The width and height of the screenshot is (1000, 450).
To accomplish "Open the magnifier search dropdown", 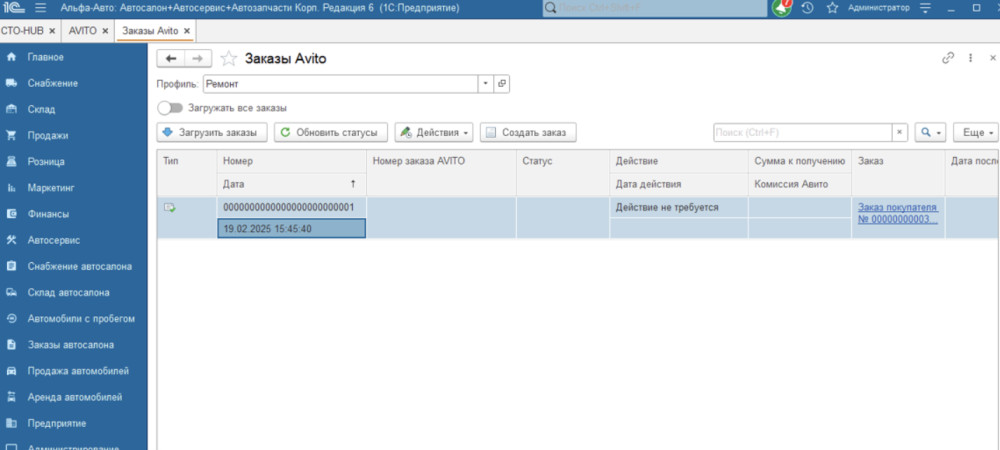I will click(x=930, y=133).
